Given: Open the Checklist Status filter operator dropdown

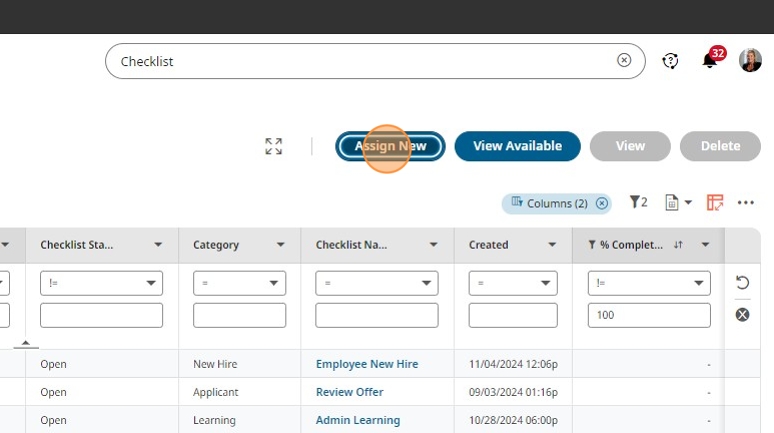Looking at the screenshot, I should pyautogui.click(x=101, y=283).
